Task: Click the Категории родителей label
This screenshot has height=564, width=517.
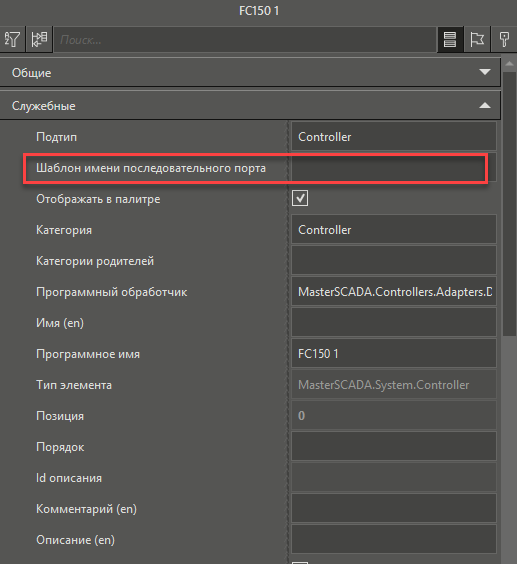Action: [x=95, y=261]
